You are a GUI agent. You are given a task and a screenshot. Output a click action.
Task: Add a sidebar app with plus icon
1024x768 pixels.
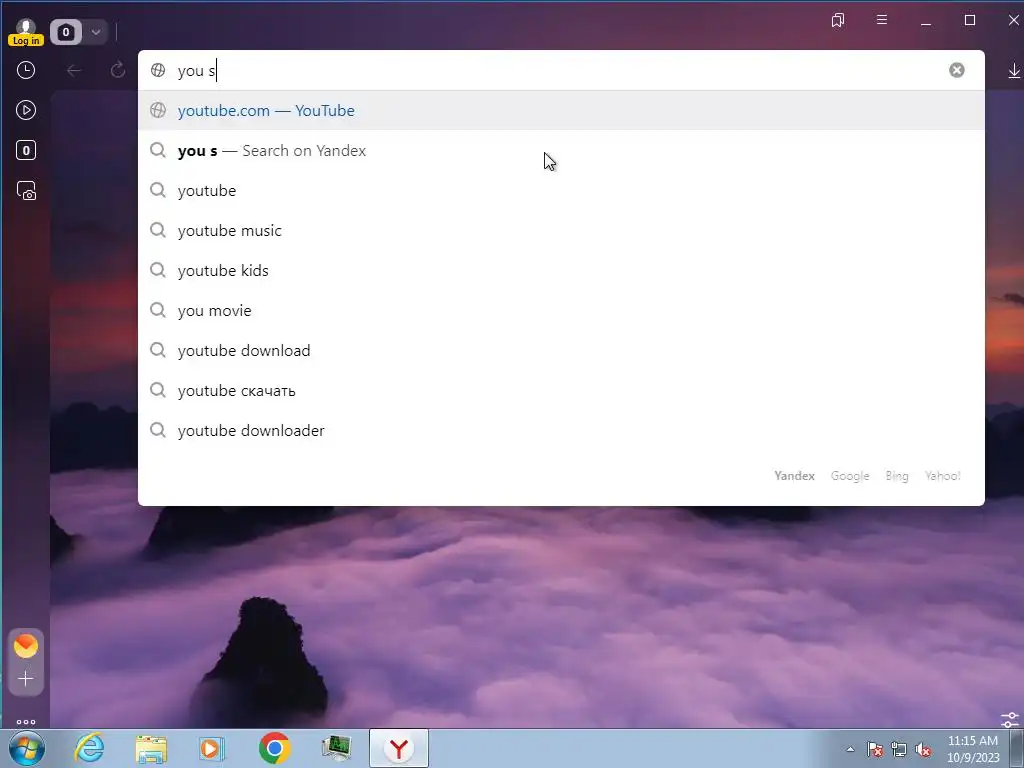coord(26,679)
